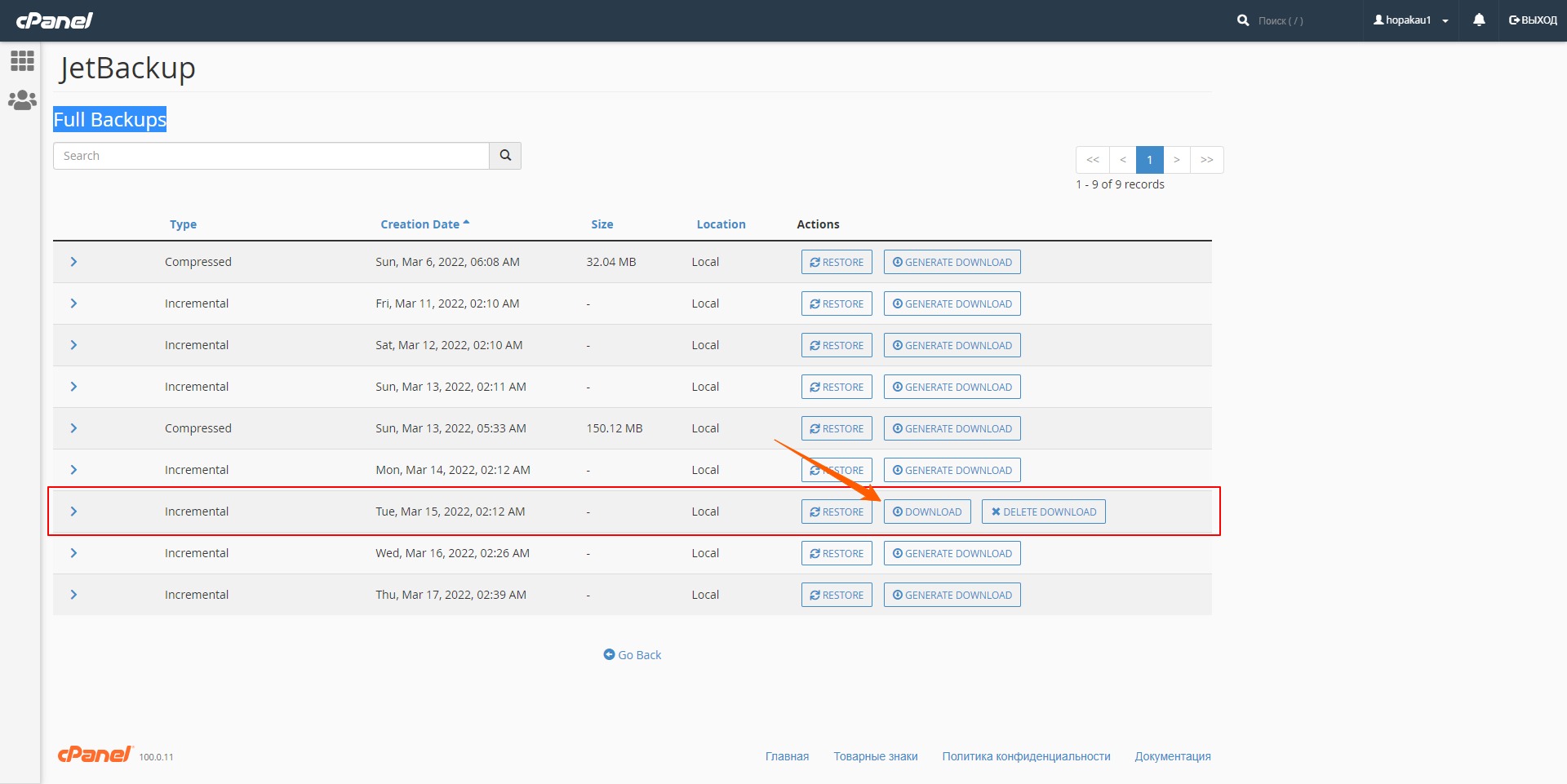The height and width of the screenshot is (784, 1567).
Task: Click the Full Backups heading
Action: pos(110,119)
